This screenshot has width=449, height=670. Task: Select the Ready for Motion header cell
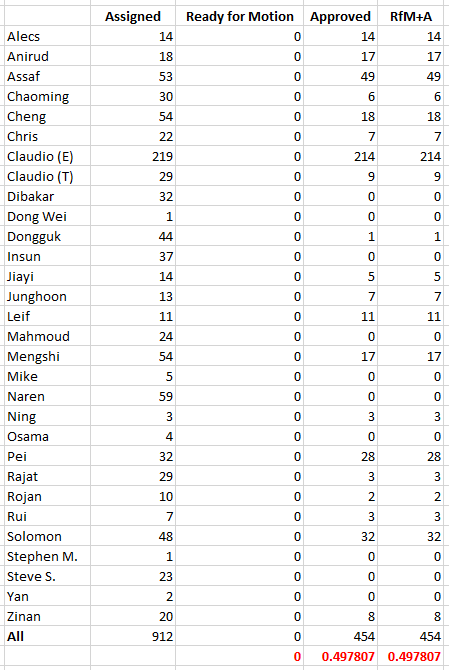(240, 16)
